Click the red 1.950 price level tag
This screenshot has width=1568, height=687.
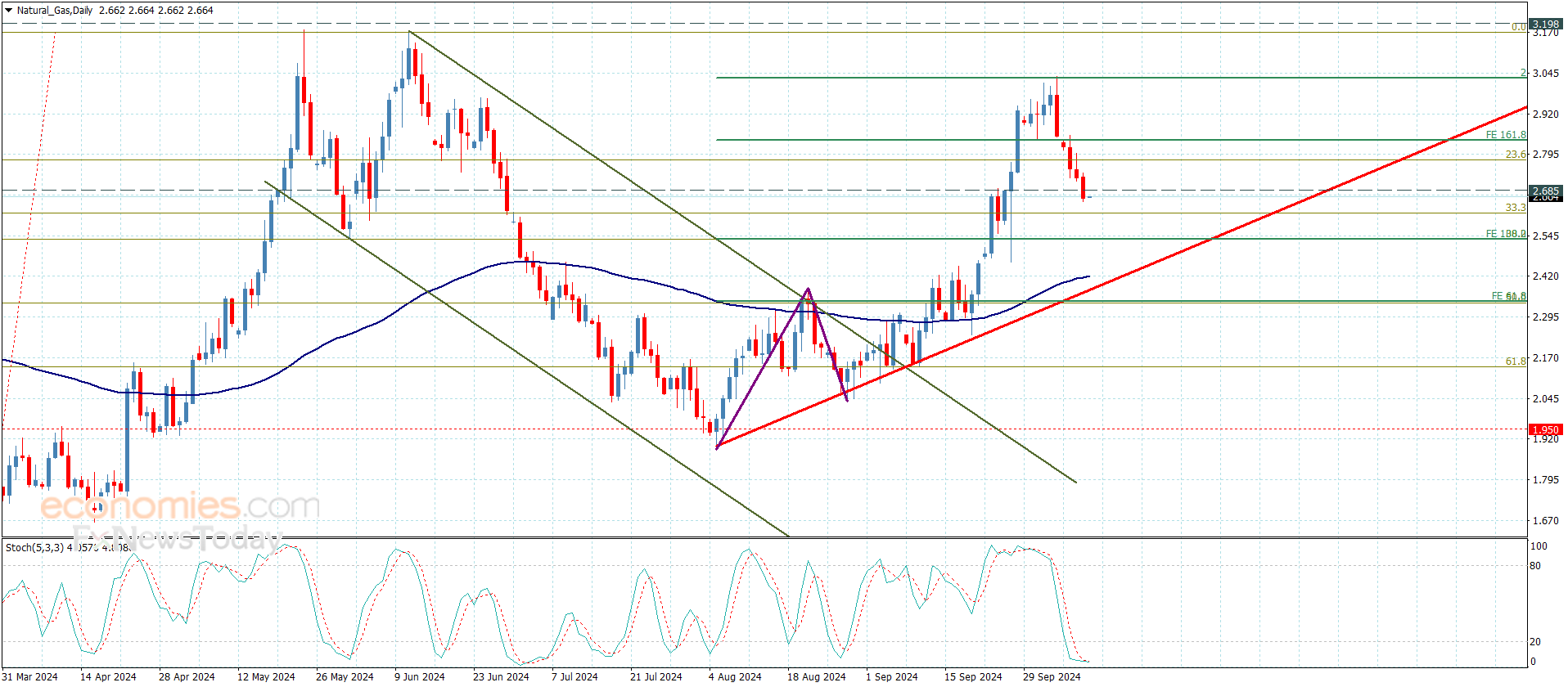[1546, 429]
